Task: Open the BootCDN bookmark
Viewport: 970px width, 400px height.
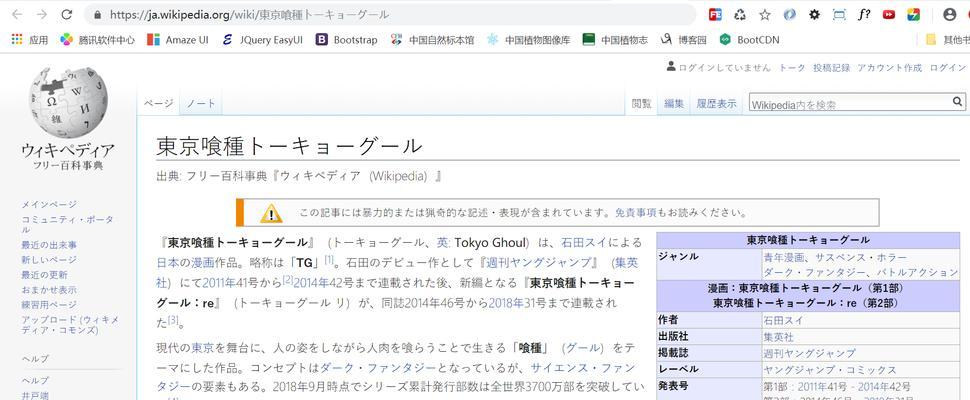Action: (x=749, y=40)
